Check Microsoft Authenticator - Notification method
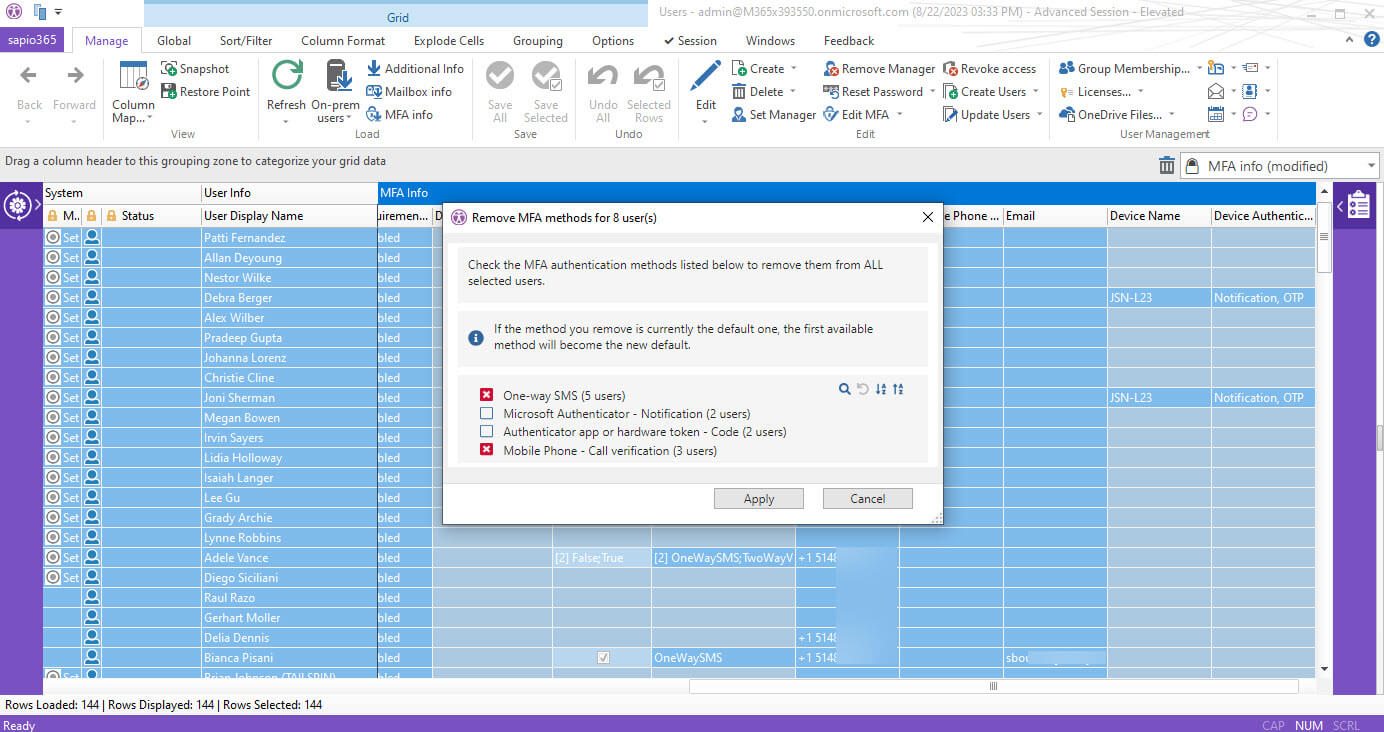The height and width of the screenshot is (732, 1384). click(x=487, y=413)
